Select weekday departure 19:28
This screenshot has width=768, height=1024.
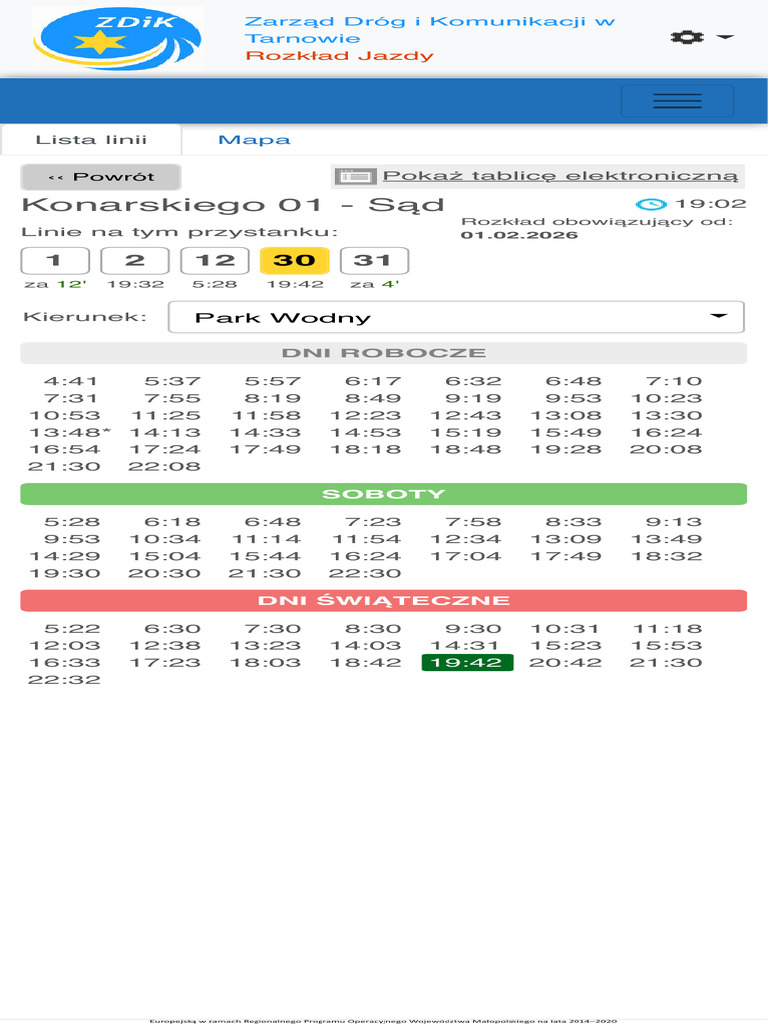click(x=566, y=450)
